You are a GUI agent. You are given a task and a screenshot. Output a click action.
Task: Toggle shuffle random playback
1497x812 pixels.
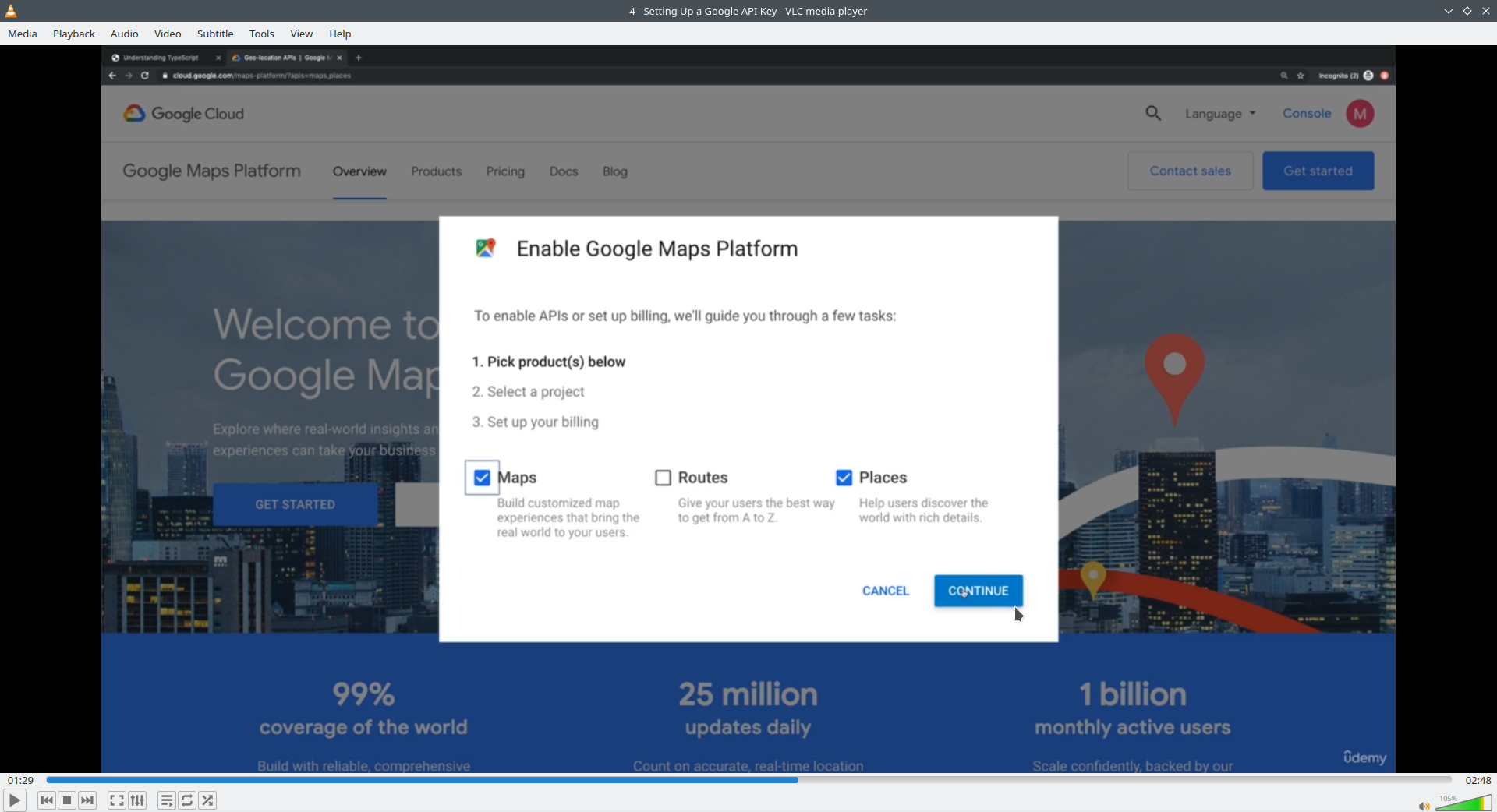(x=207, y=800)
